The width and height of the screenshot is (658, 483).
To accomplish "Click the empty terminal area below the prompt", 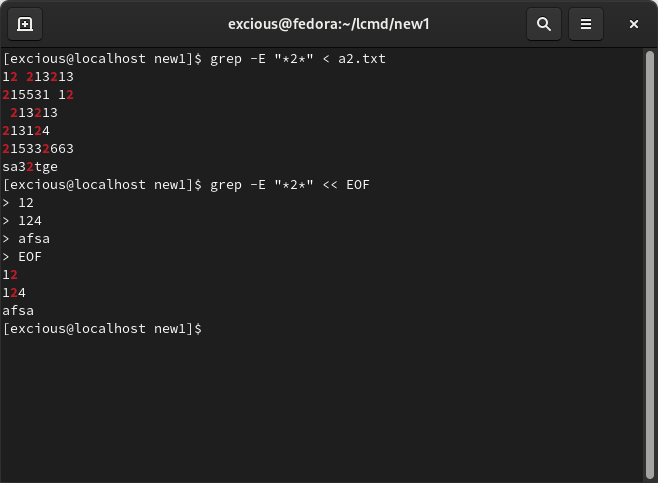I will click(322, 409).
